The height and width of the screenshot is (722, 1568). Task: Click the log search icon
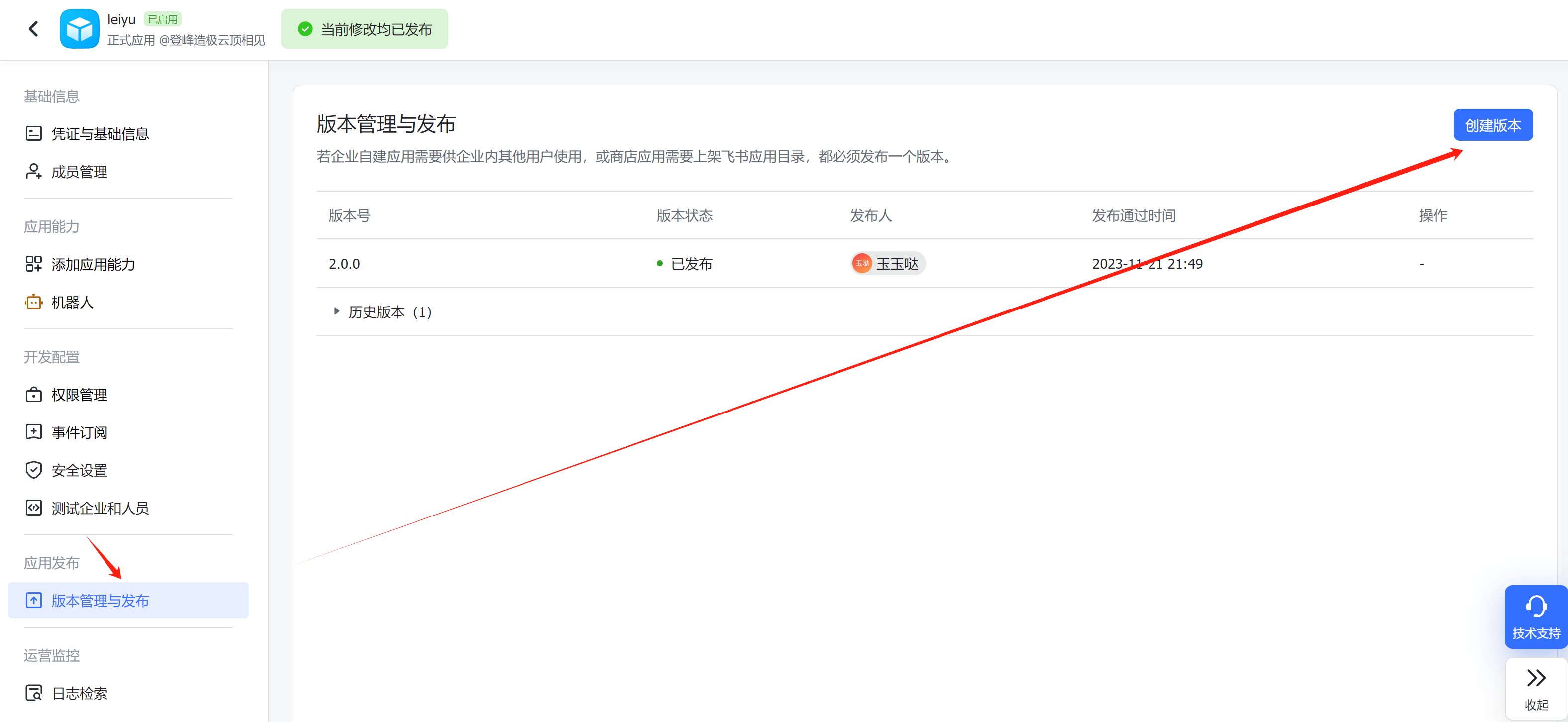tap(33, 693)
